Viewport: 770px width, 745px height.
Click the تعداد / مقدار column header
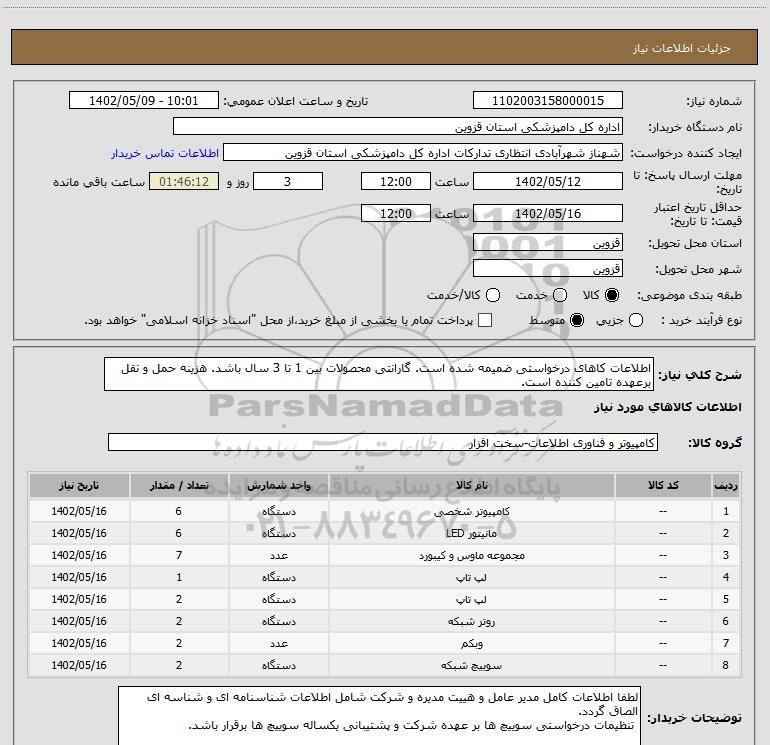click(x=179, y=486)
